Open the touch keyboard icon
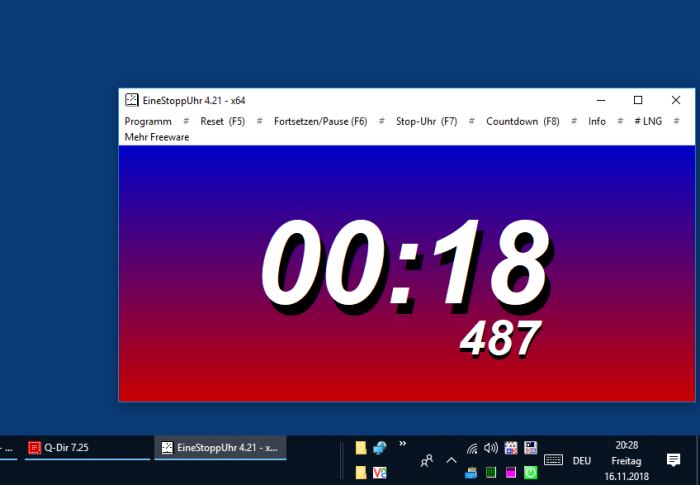The width and height of the screenshot is (700, 485). coord(554,460)
